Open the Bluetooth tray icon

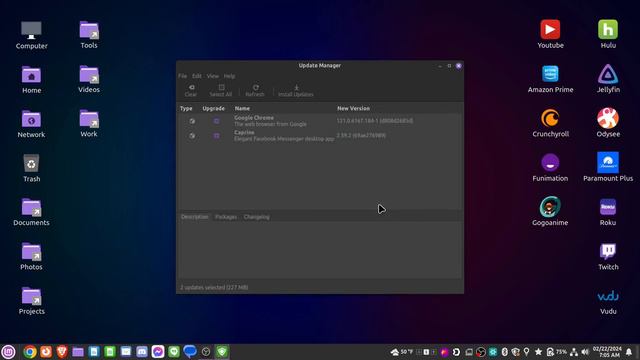(504, 351)
